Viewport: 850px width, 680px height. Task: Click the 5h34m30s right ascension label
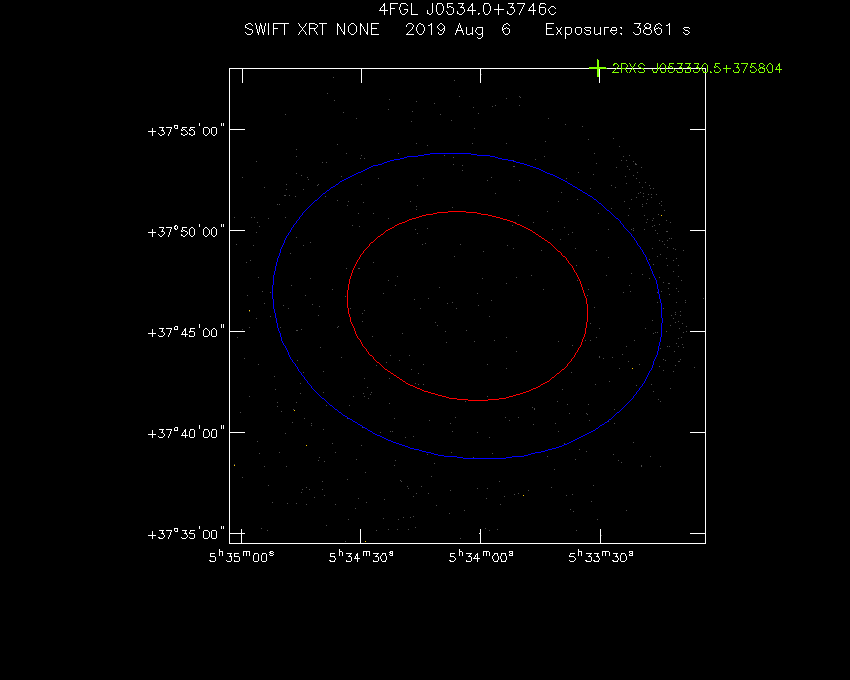click(361, 557)
